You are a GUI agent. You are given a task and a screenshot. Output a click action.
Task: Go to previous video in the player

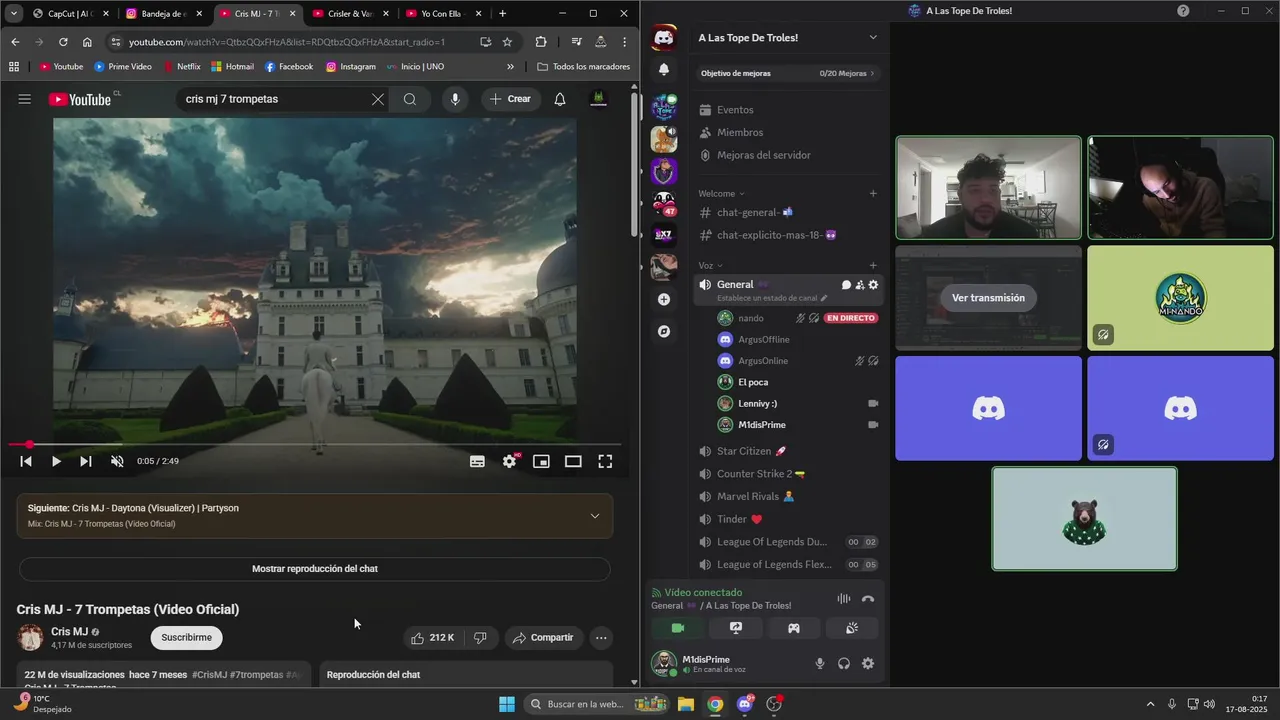pyautogui.click(x=26, y=461)
